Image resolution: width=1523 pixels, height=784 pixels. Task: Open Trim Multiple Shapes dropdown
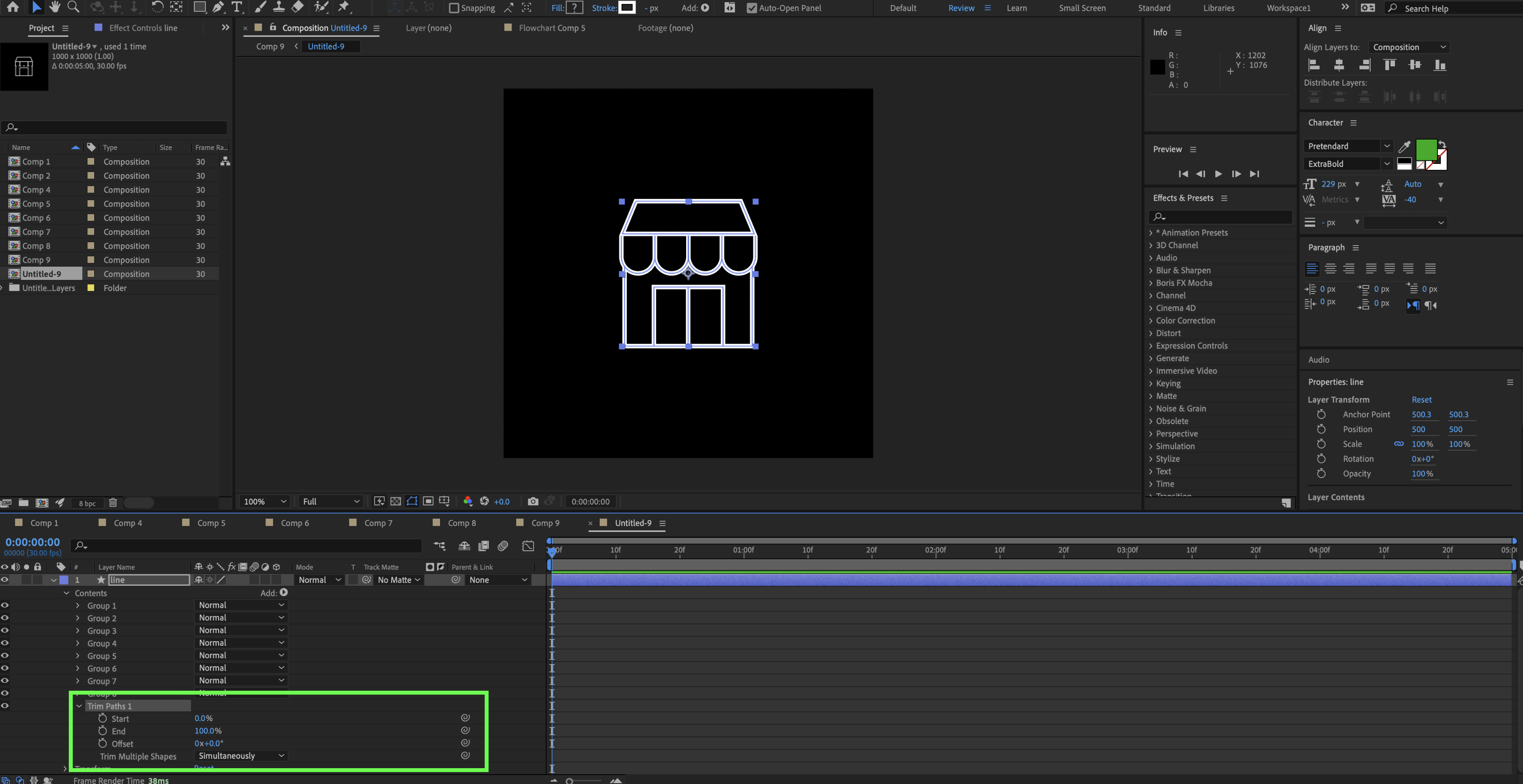241,756
